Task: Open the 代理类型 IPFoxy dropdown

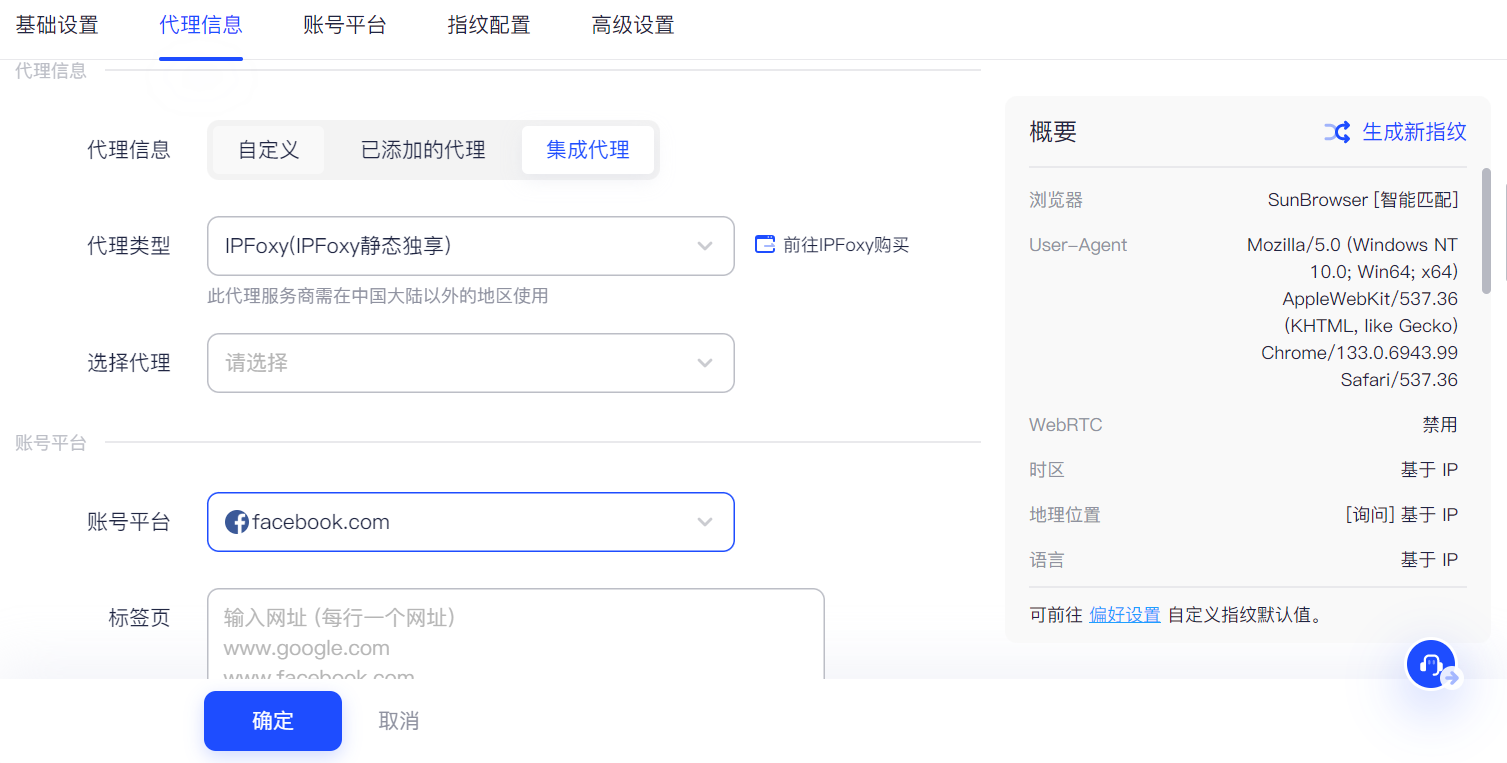Action: tap(471, 246)
